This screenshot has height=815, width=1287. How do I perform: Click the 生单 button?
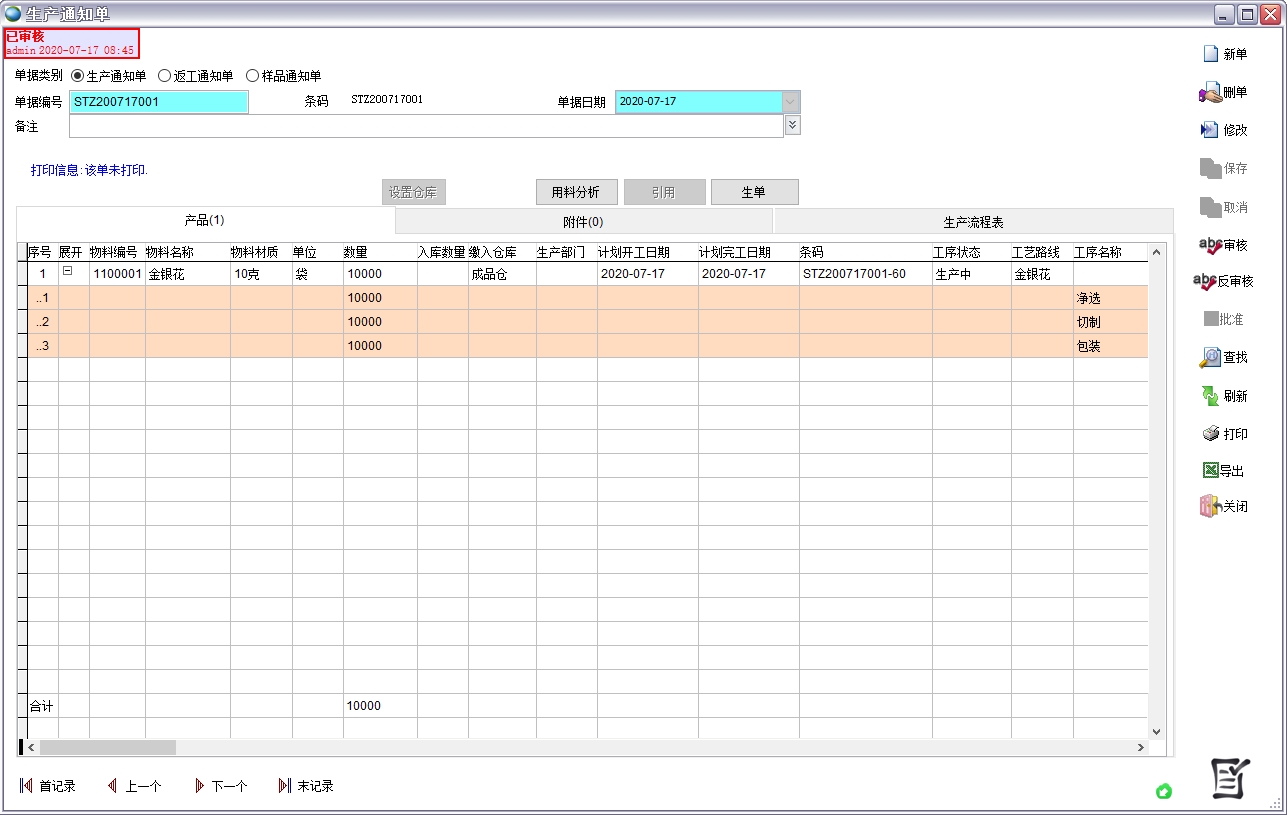tap(753, 193)
